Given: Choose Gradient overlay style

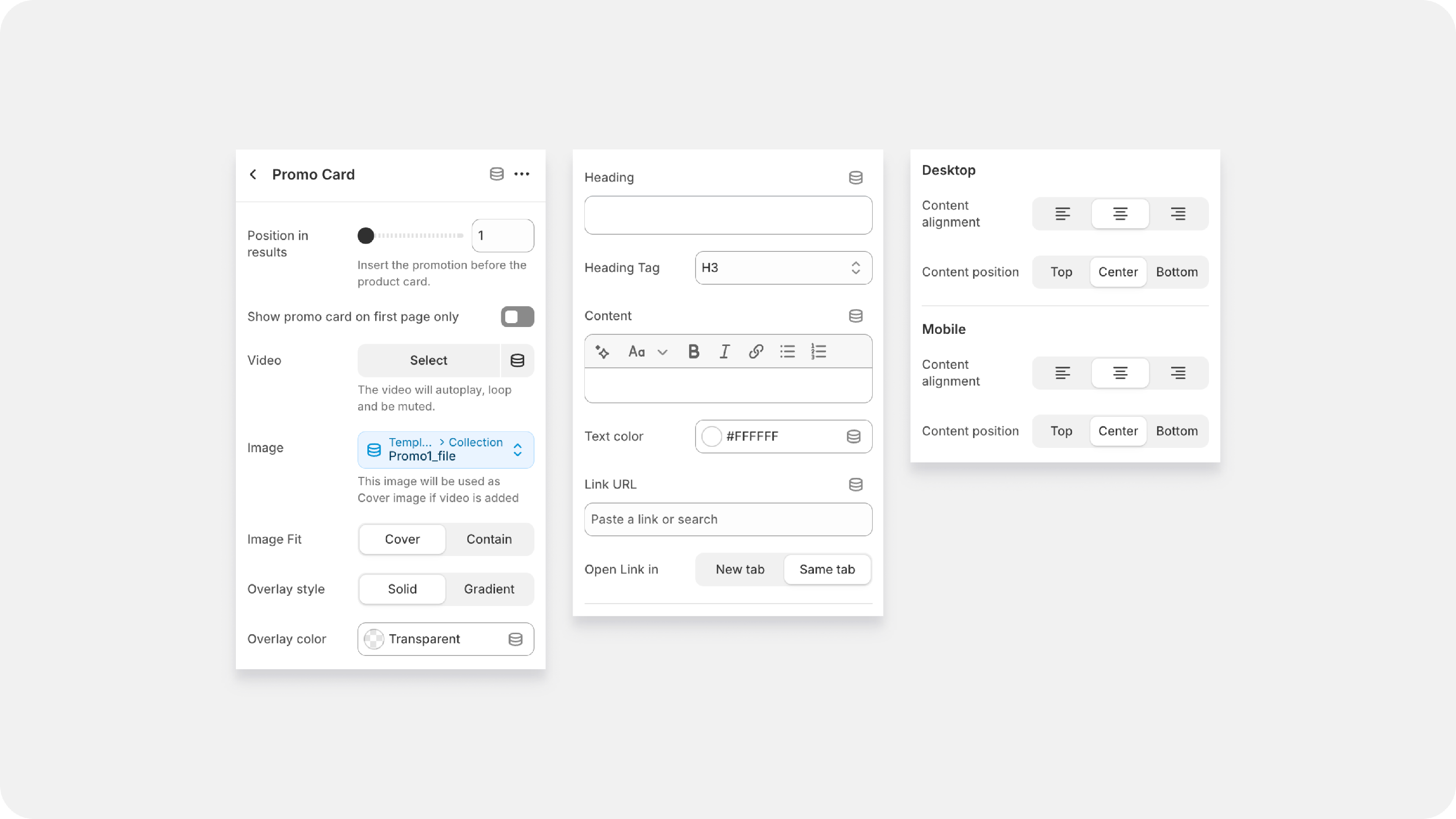Looking at the screenshot, I should [489, 589].
